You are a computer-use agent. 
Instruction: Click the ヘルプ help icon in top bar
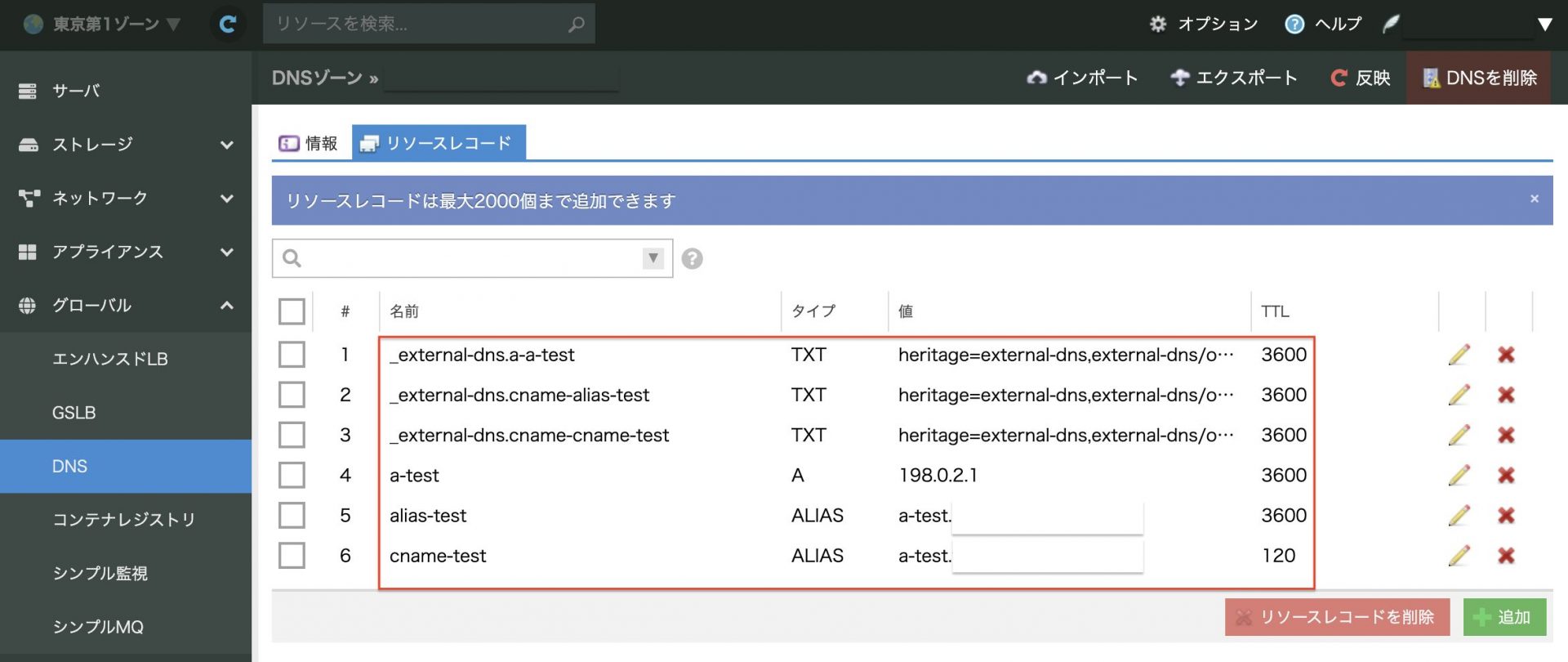(x=1294, y=25)
